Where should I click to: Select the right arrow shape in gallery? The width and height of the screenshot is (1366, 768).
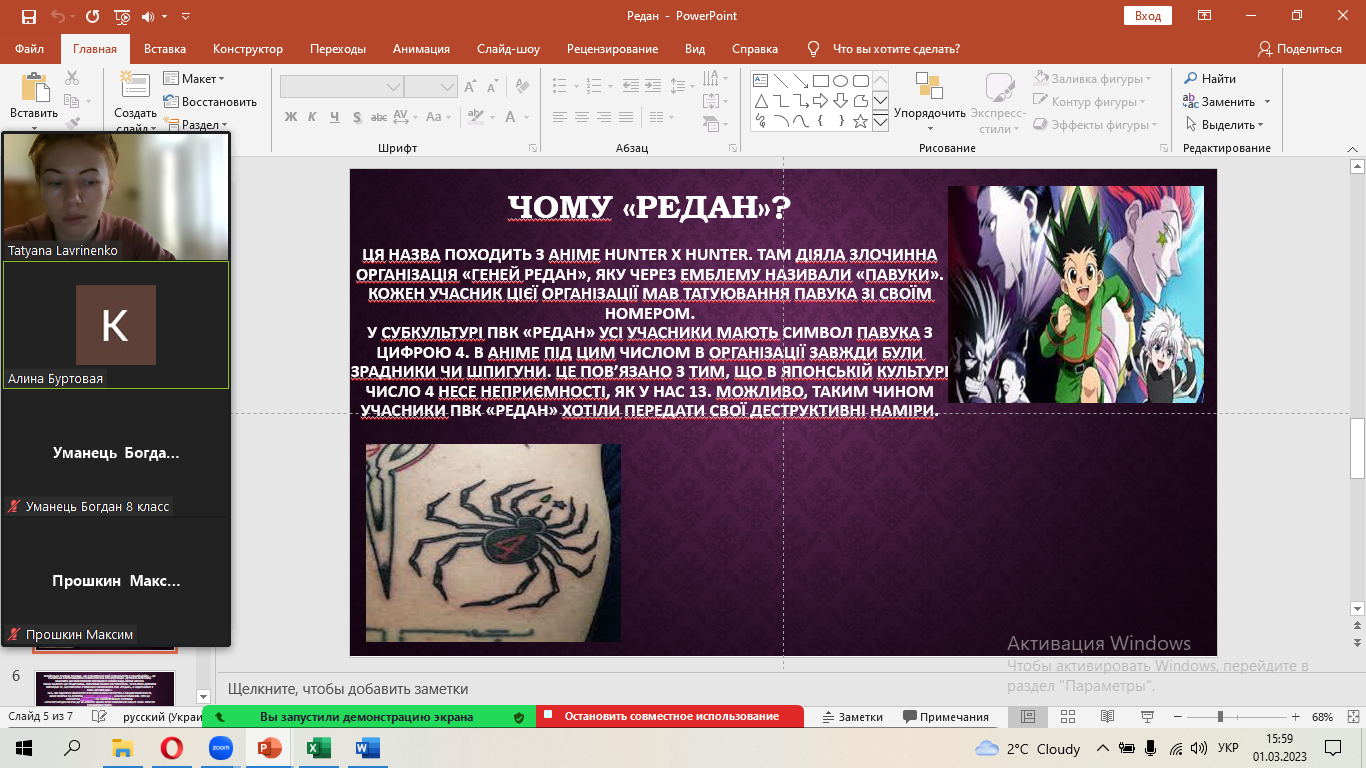(820, 101)
